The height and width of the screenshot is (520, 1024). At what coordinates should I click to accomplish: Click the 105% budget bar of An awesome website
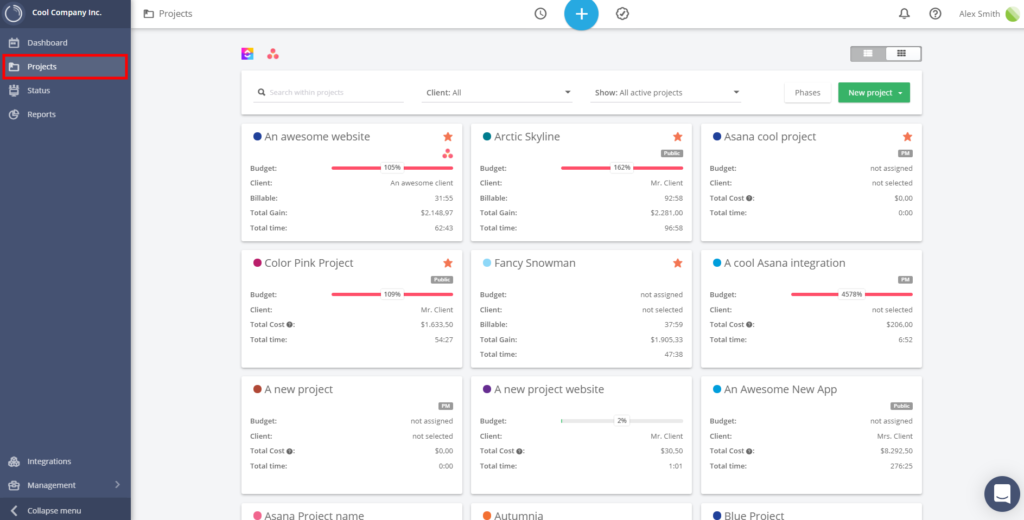(392, 168)
